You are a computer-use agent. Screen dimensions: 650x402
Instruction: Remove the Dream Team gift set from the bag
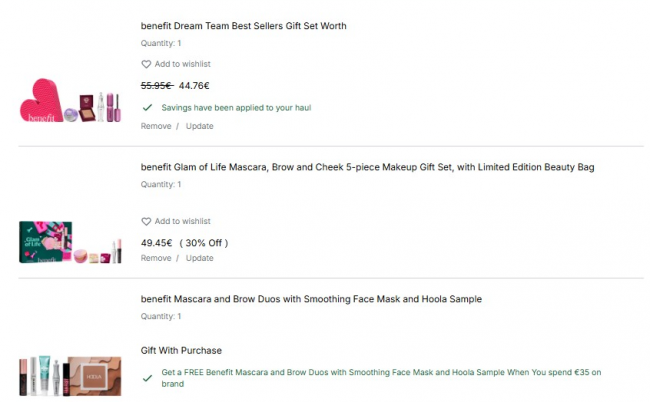156,126
